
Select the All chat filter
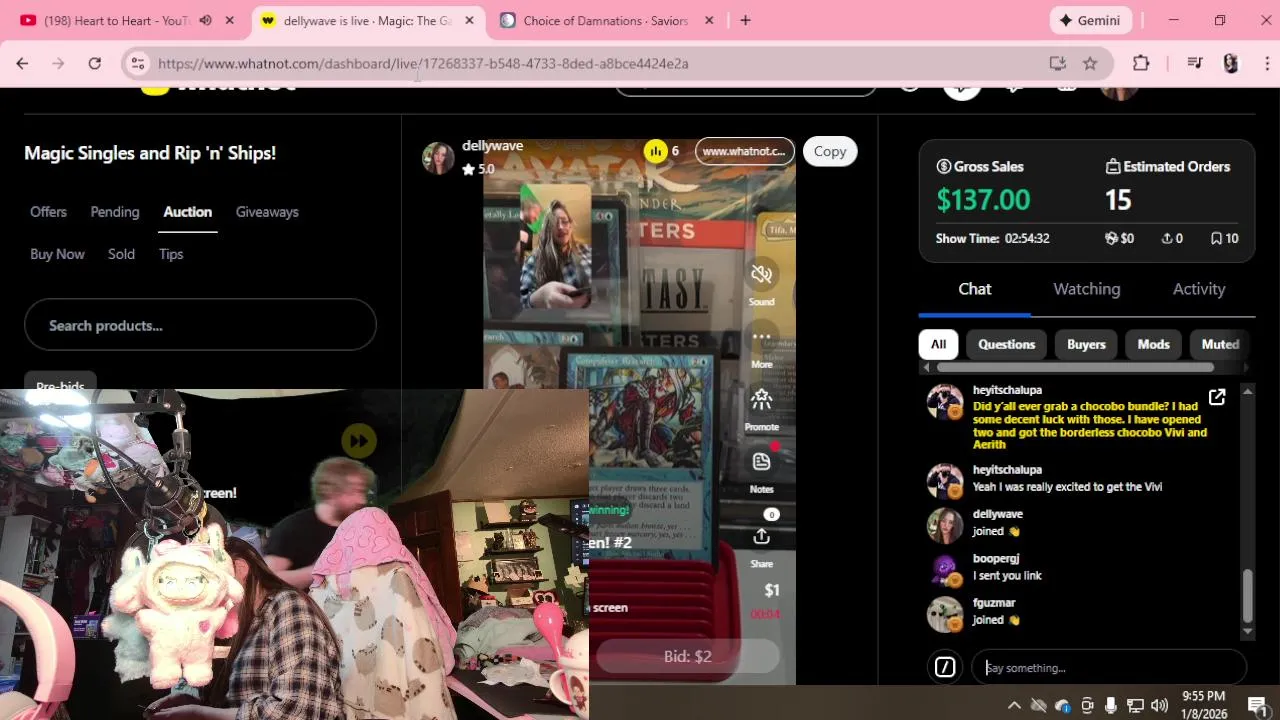[938, 344]
